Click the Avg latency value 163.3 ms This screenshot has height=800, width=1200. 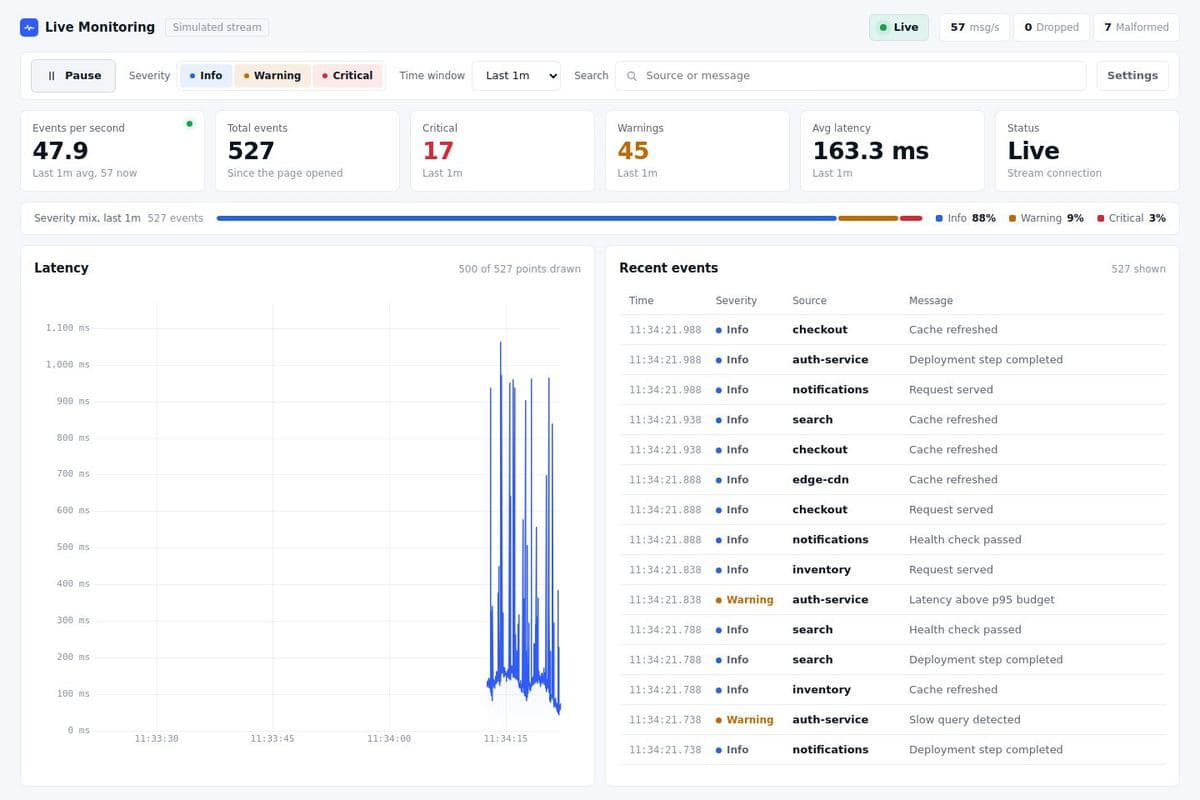[870, 150]
